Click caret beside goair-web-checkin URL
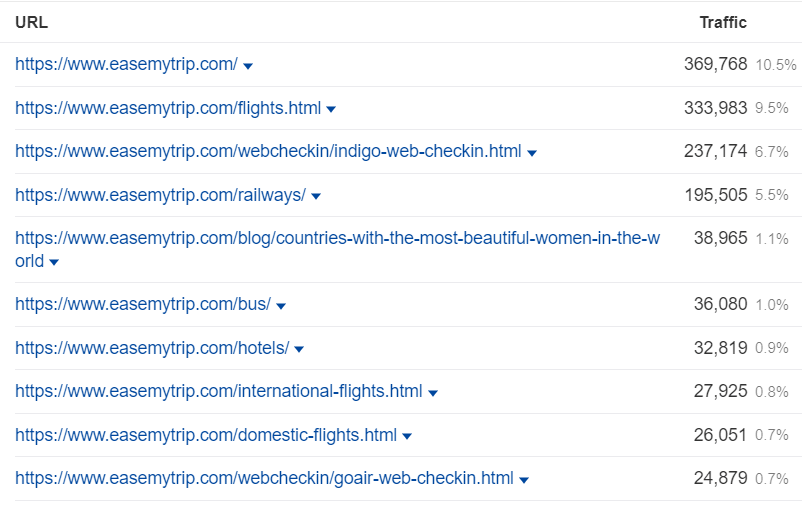802x510 pixels. (x=524, y=480)
